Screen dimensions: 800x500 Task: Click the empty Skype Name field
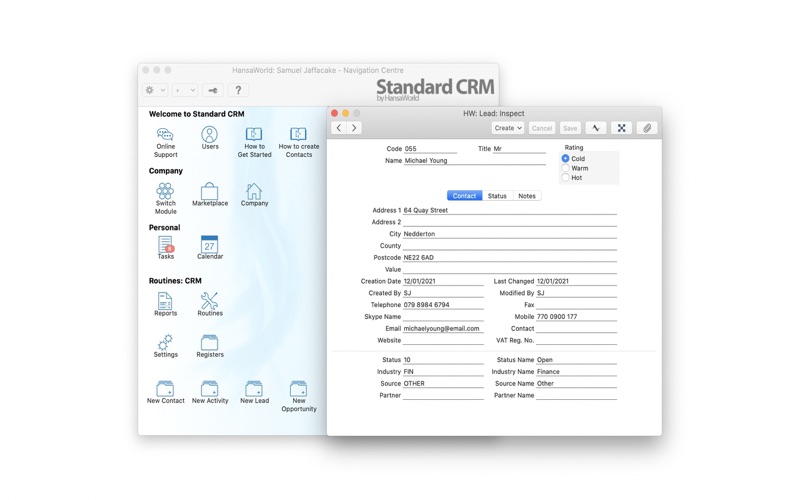[x=443, y=317]
